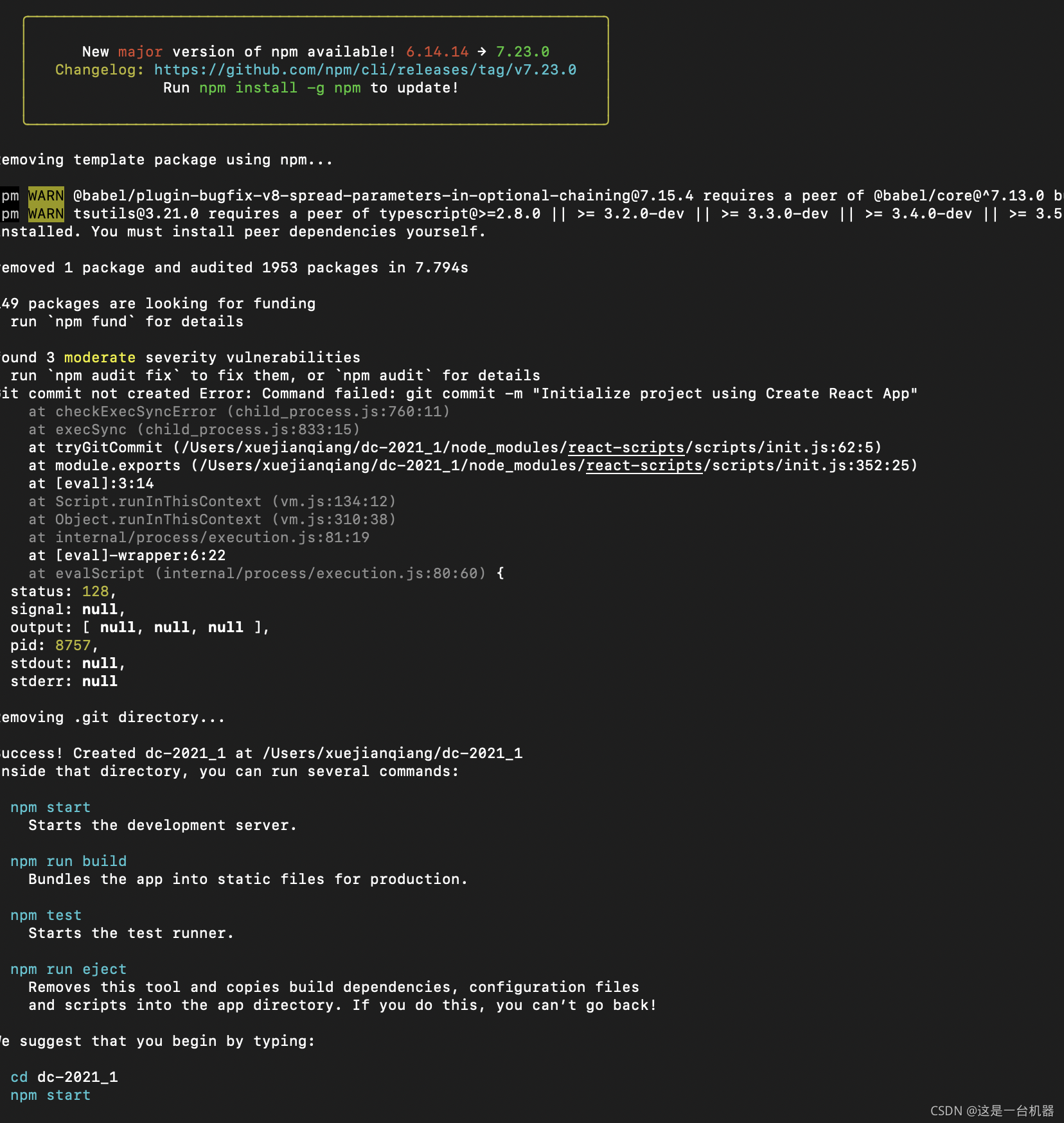This screenshot has height=1123, width=1064.
Task: Click 'at [eval]:3:14' stack line
Action: tap(91, 483)
